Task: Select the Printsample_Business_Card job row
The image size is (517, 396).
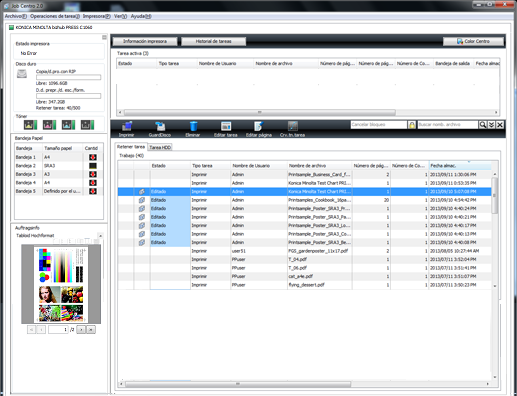Action: [304, 174]
